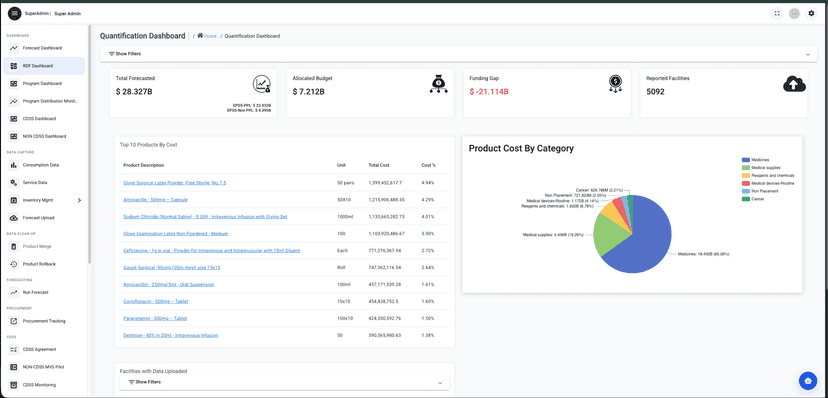
Task: Click the Funding Gap coin icon
Action: 615,83
